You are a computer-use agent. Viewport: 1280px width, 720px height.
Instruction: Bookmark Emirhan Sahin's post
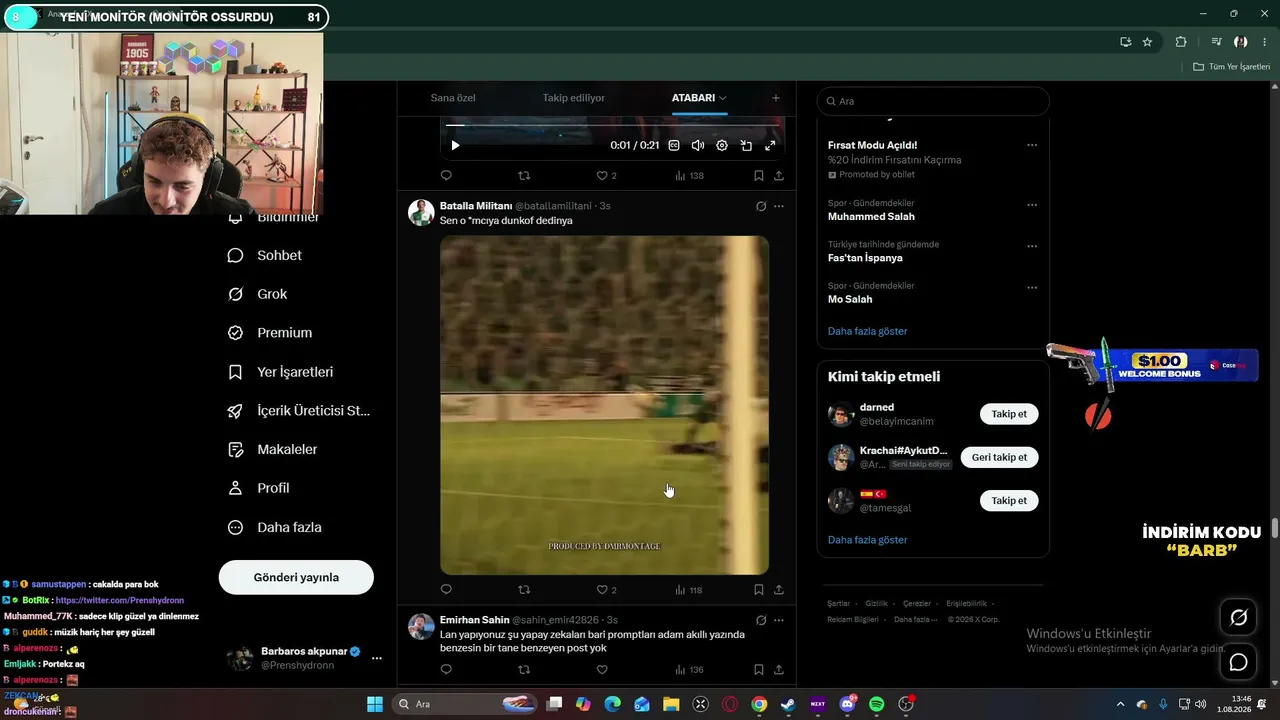pos(759,670)
